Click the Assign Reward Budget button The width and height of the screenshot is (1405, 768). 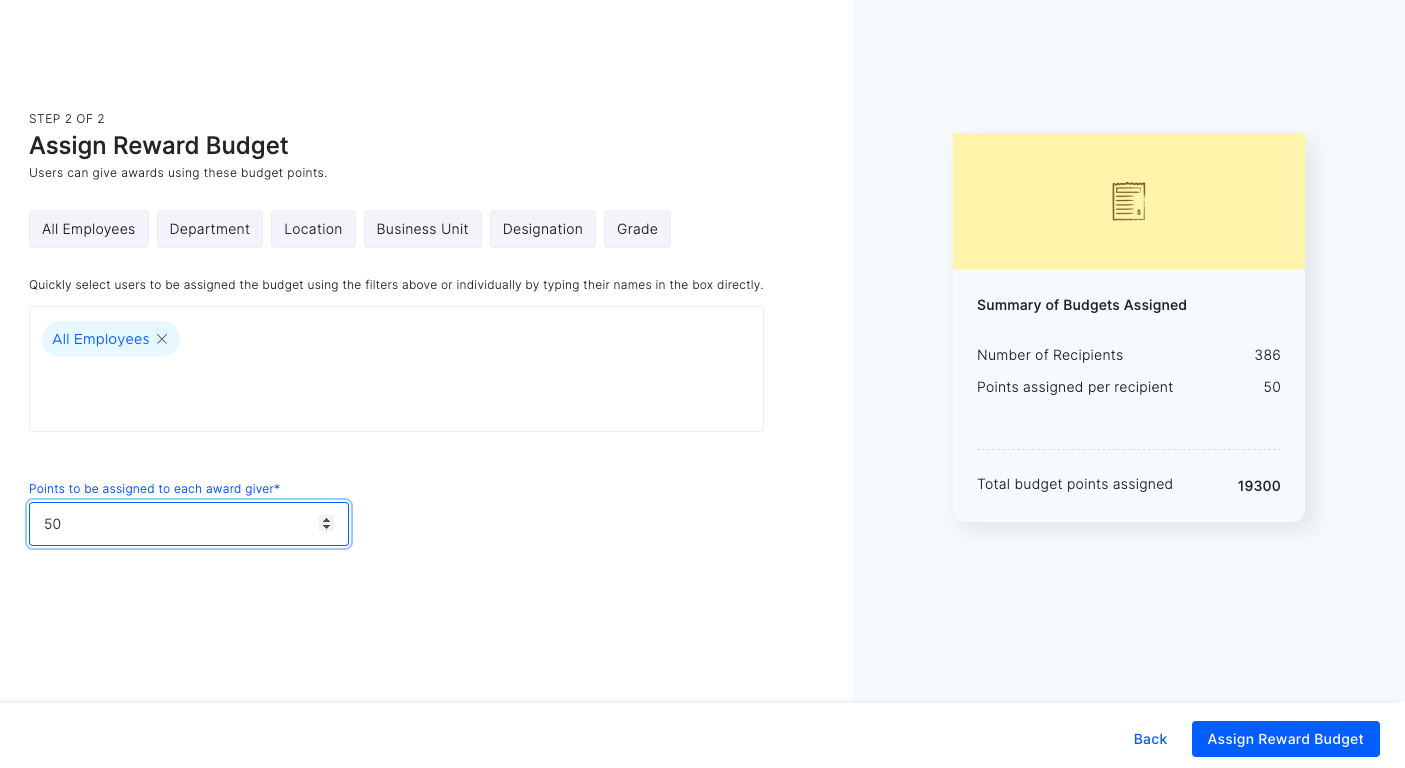tap(1285, 739)
